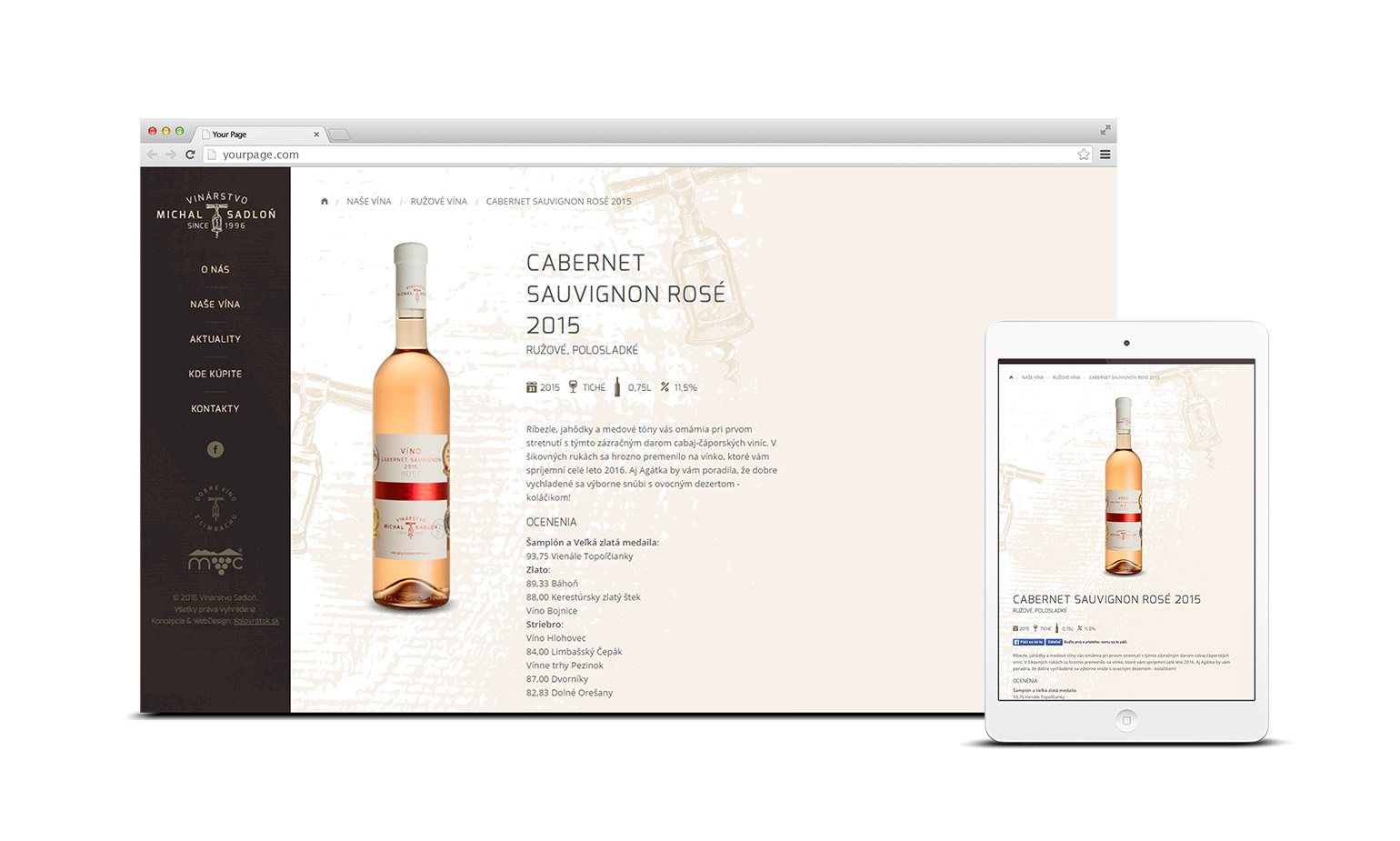Click the home icon on tablet breadcrumb
The height and width of the screenshot is (841, 1400).
coord(1011,377)
